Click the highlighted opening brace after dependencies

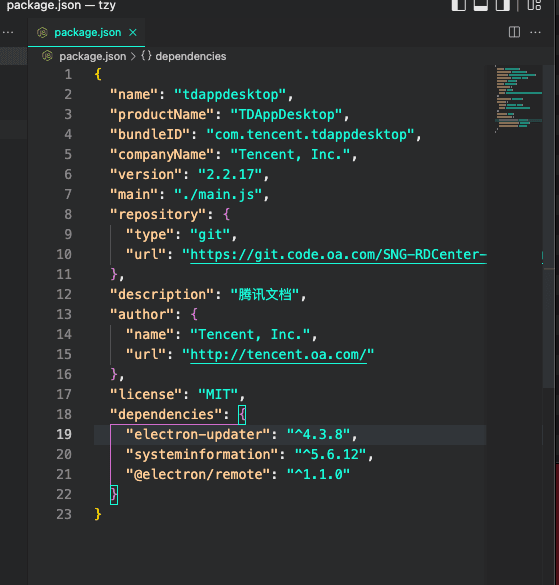pyautogui.click(x=242, y=414)
